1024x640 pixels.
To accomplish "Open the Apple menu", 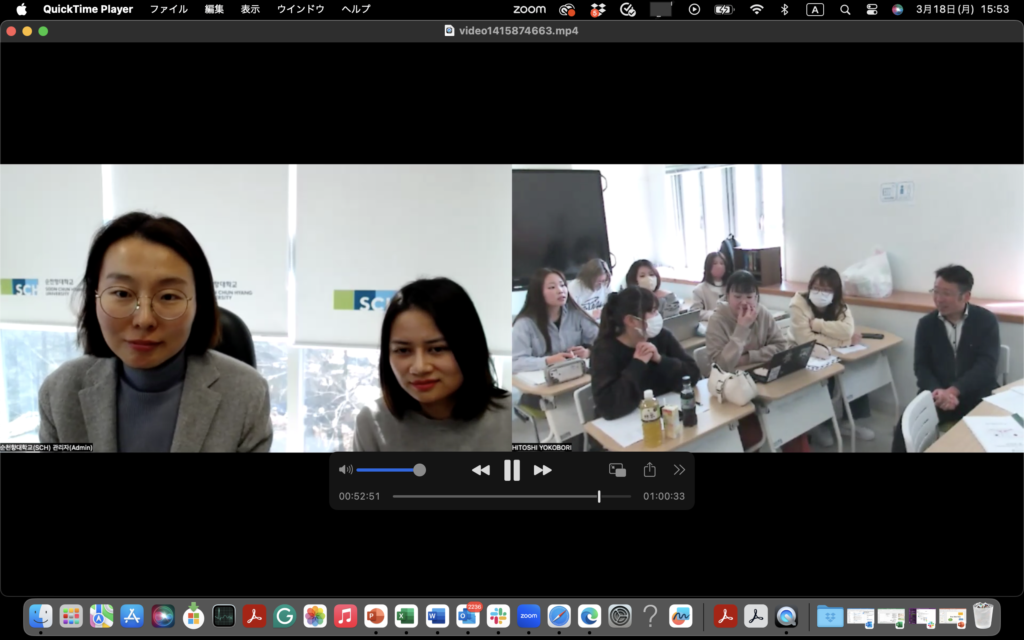I will (x=21, y=9).
